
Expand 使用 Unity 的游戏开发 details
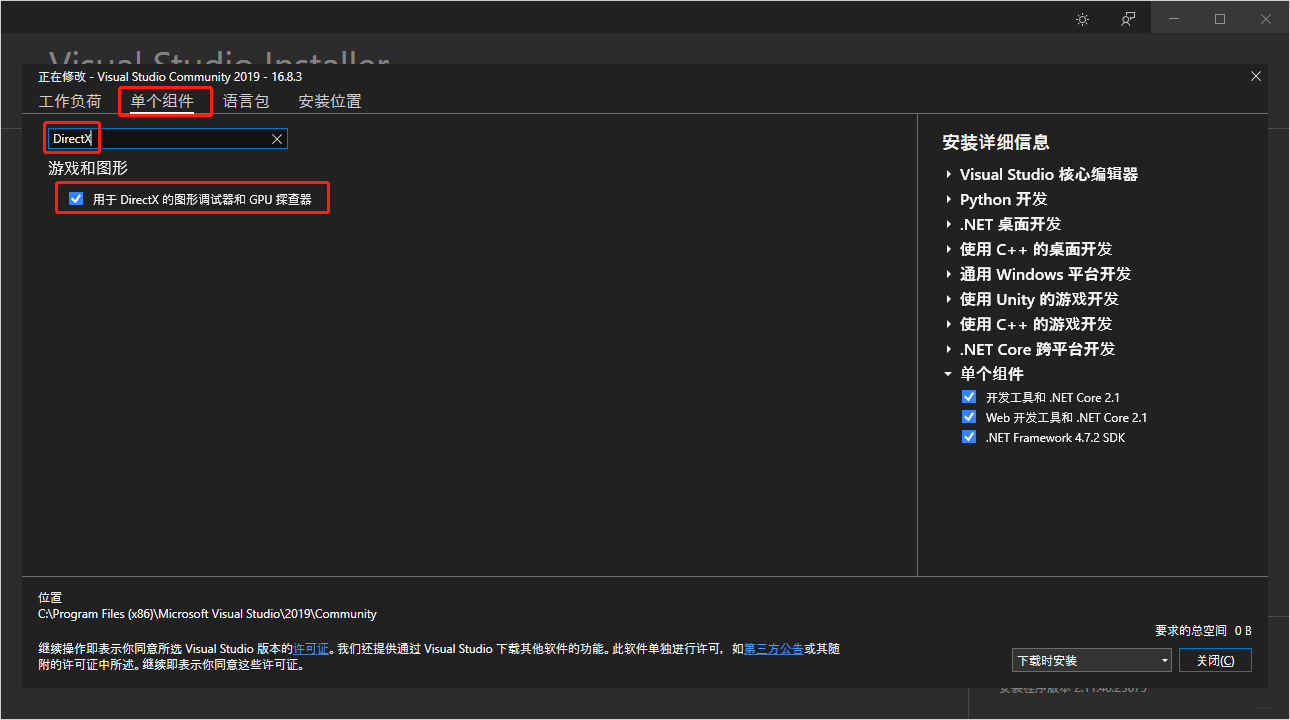948,299
